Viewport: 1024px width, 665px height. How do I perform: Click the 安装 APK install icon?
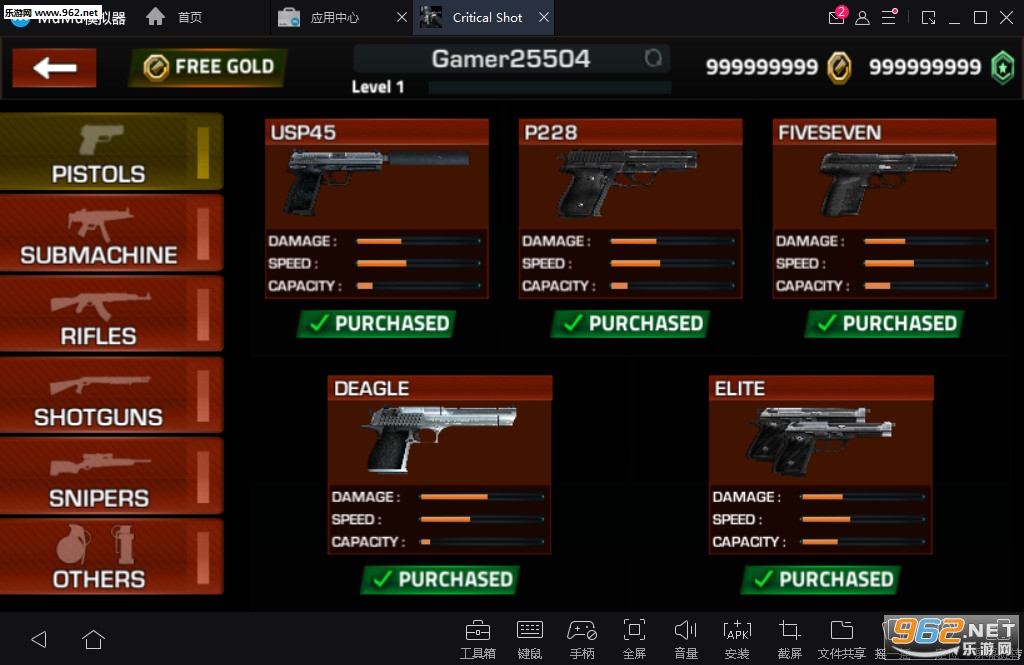(737, 640)
